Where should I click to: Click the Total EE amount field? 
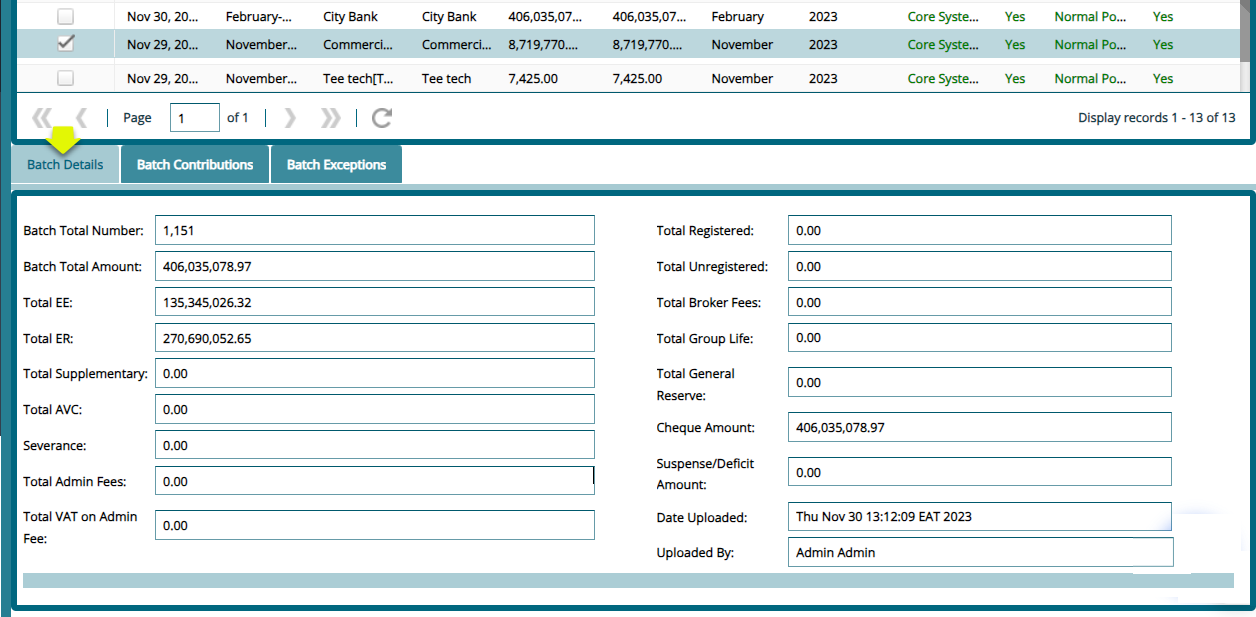click(x=374, y=301)
